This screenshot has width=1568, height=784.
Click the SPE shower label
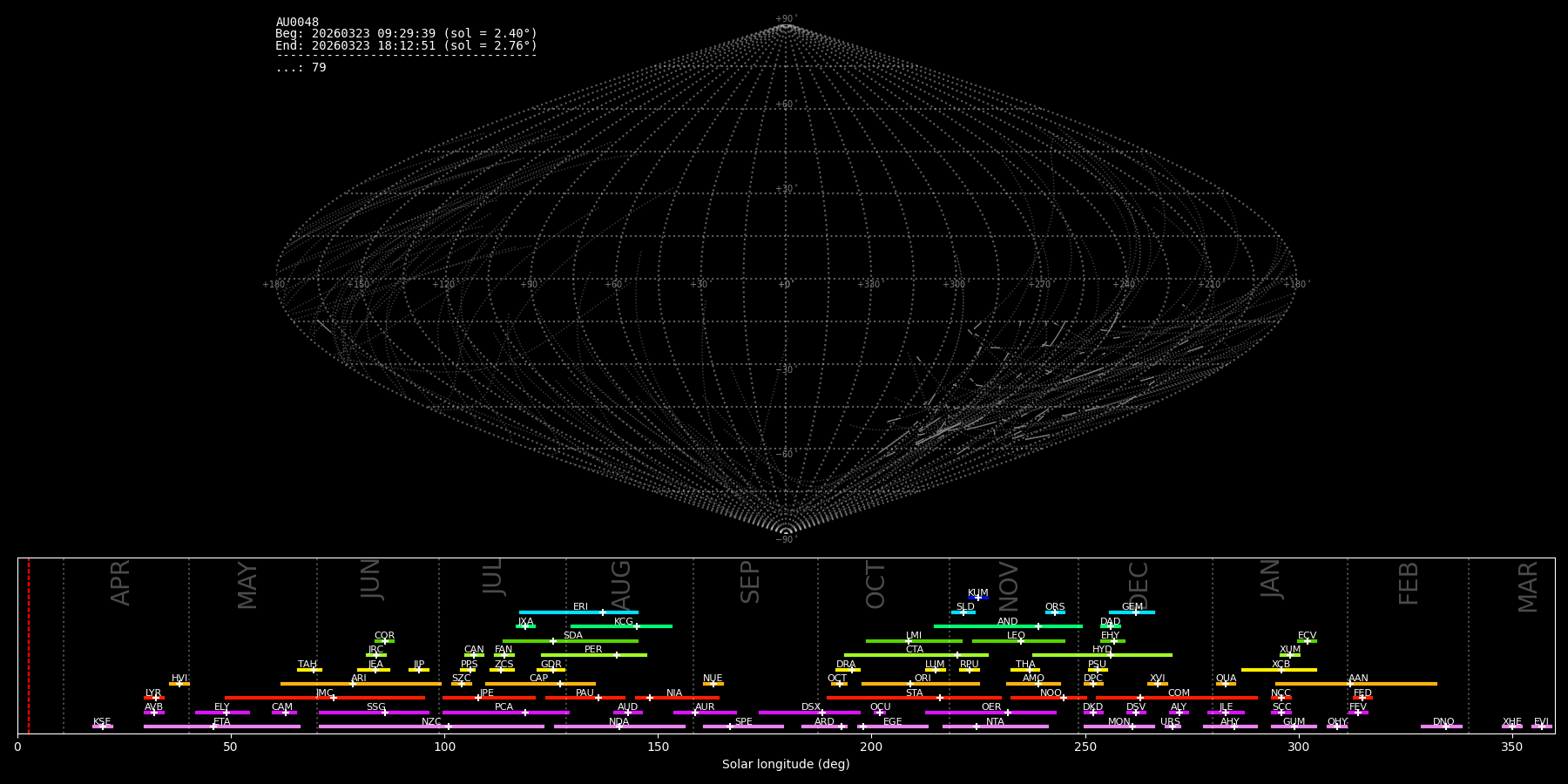pos(743,722)
